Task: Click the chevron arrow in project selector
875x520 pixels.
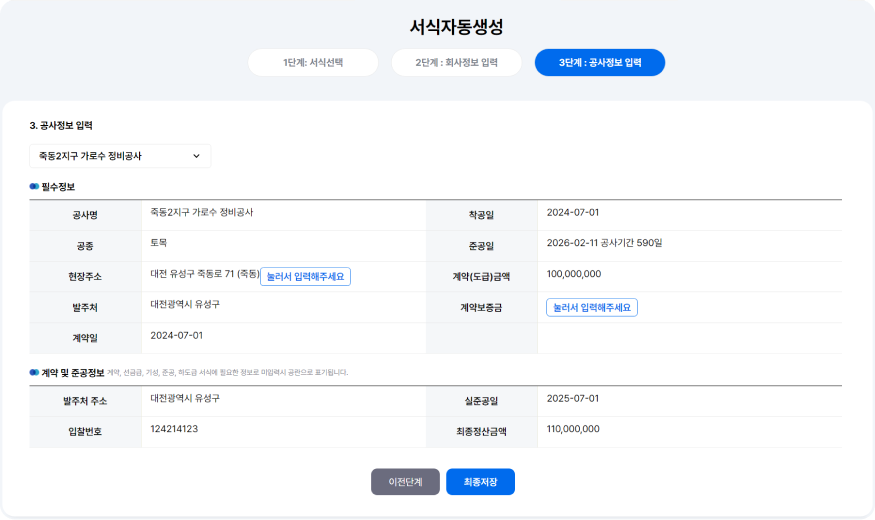Action: pos(196,156)
